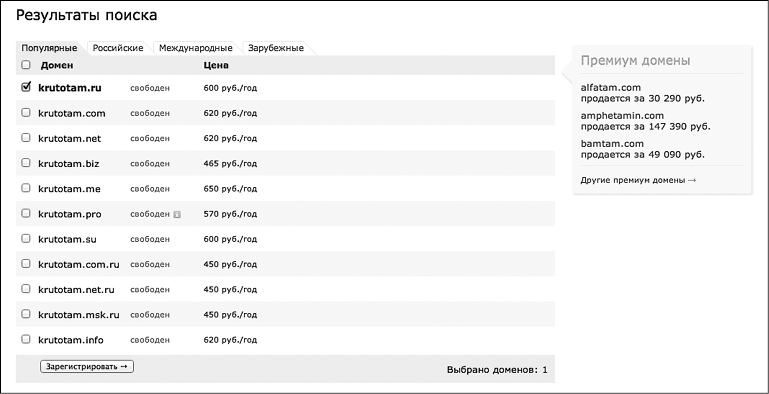Check the krutotam.biz domain box
This screenshot has width=769, height=394.
[26, 162]
